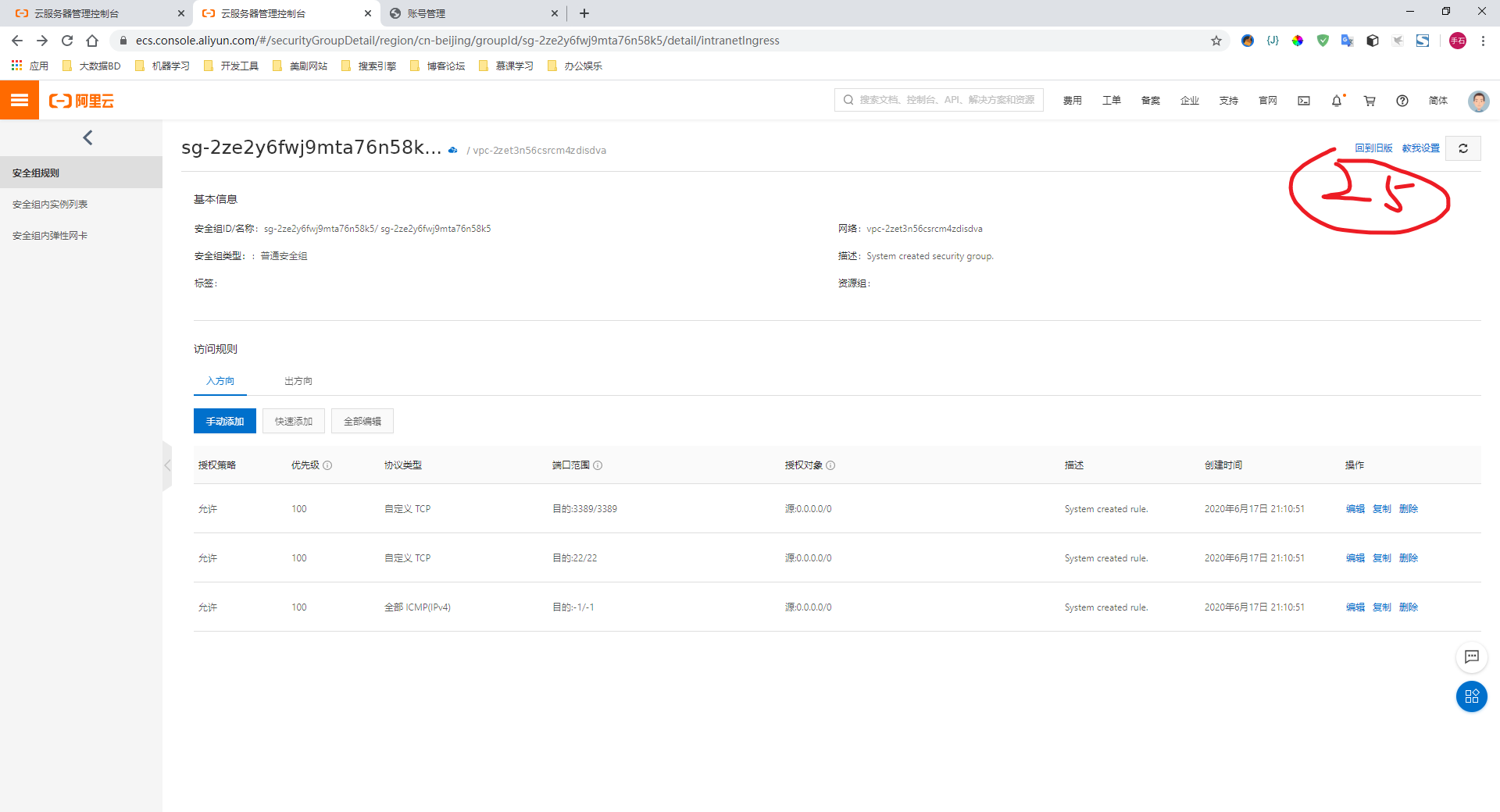Open the 简体 language selector

pos(1438,101)
